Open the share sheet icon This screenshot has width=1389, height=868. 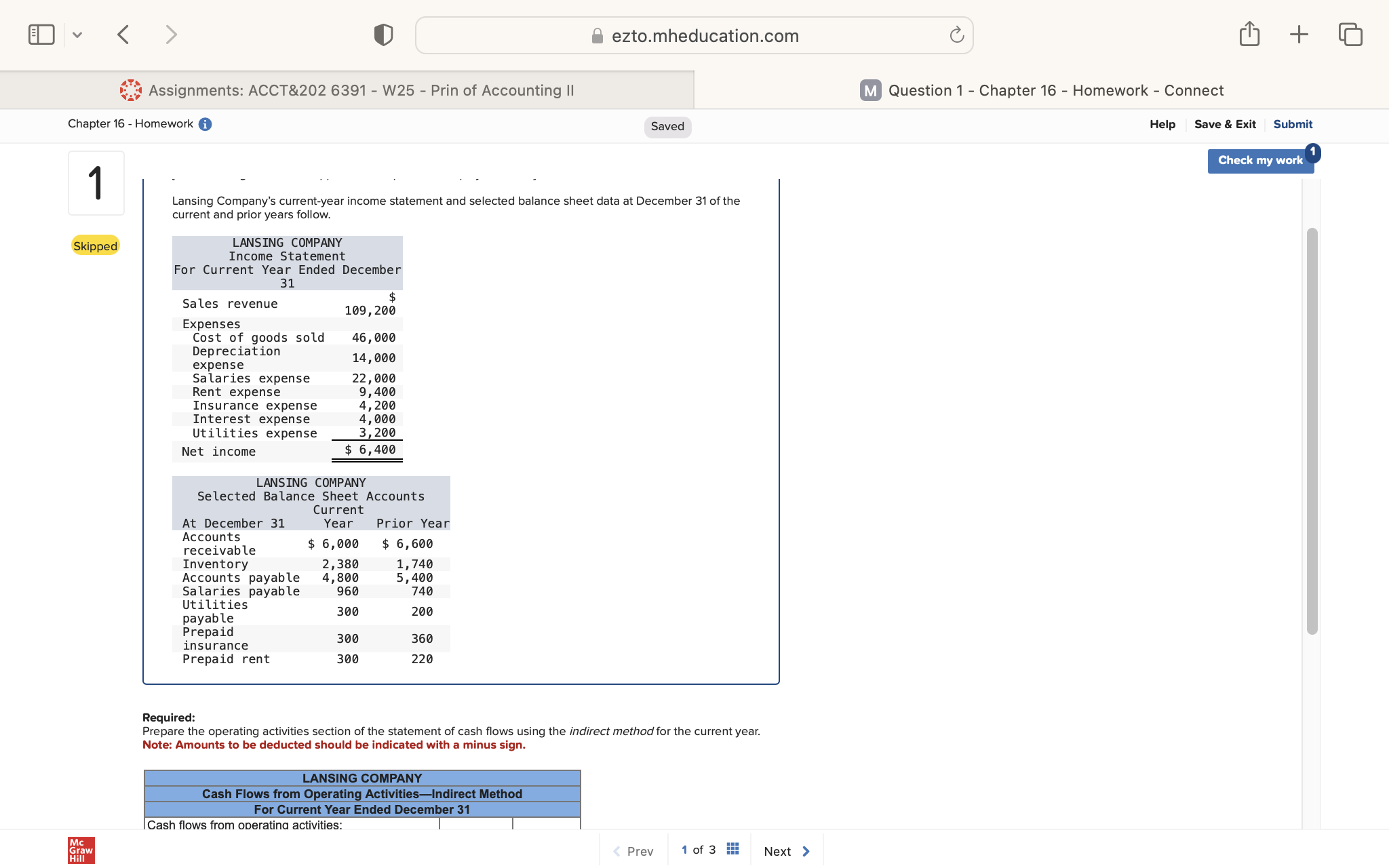tap(1250, 34)
